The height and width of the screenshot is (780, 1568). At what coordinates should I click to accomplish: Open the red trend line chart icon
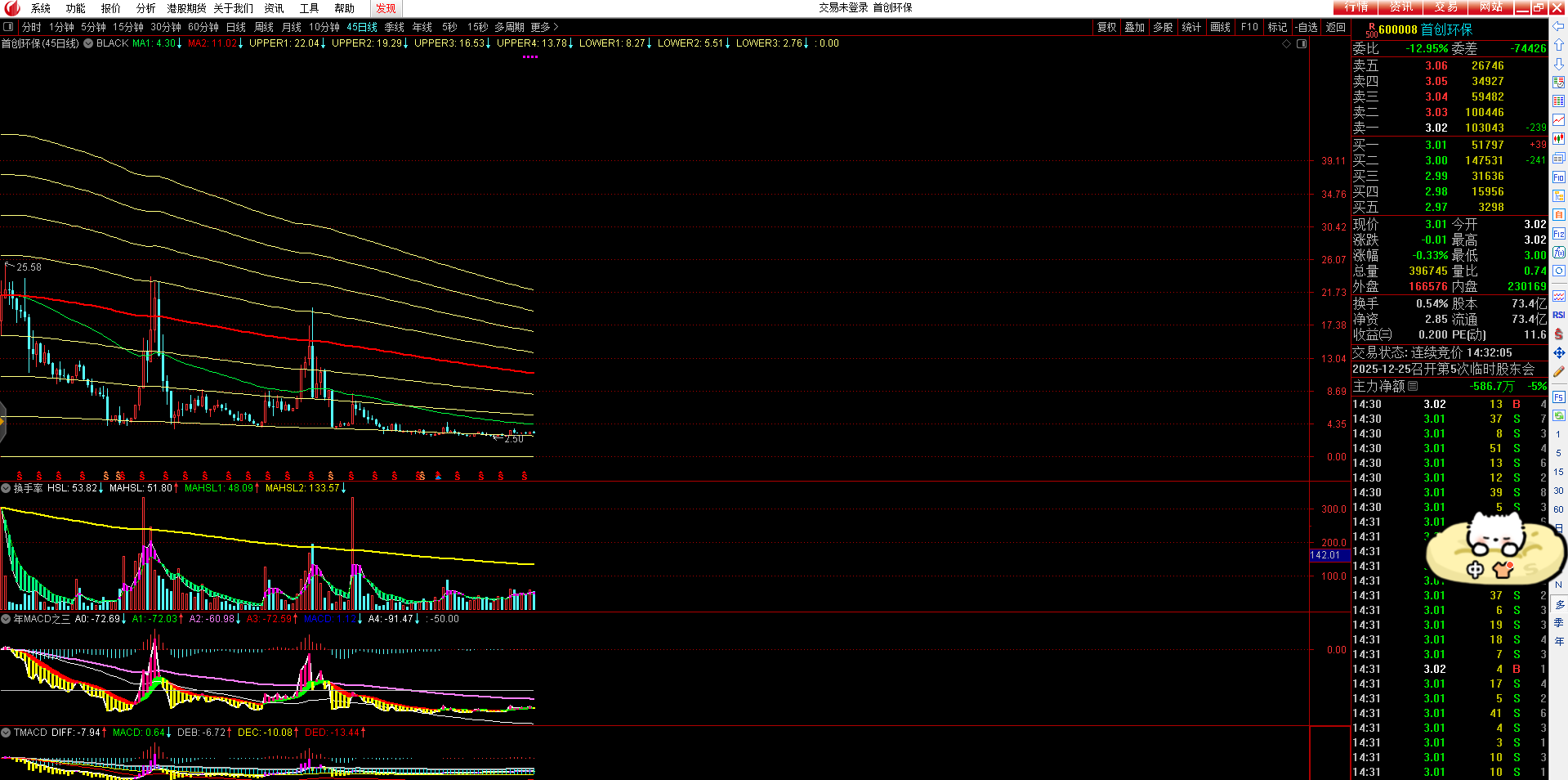click(1558, 120)
